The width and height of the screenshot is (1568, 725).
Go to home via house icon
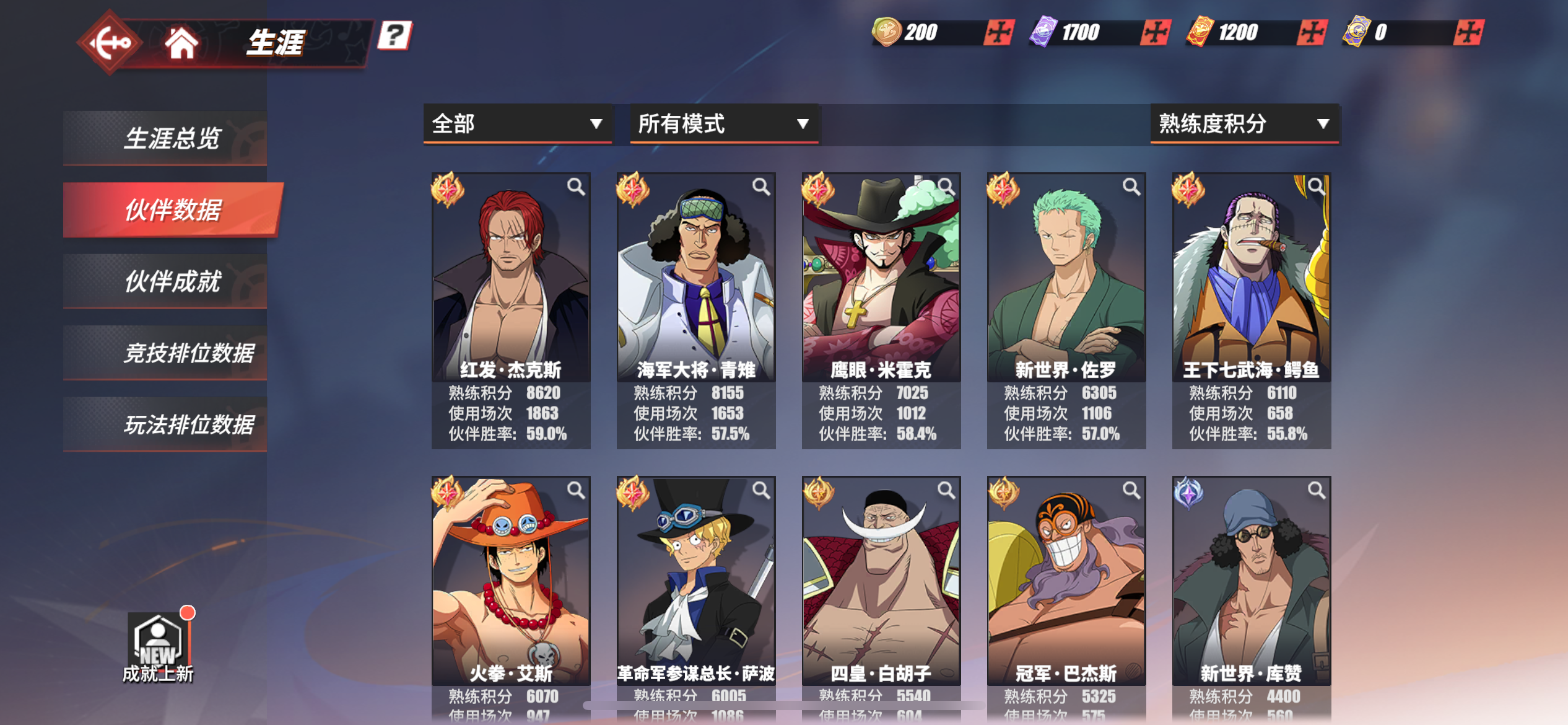pyautogui.click(x=181, y=43)
